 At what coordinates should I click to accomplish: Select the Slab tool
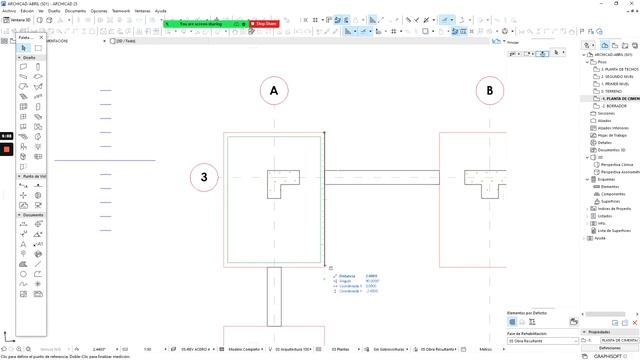(x=38, y=77)
